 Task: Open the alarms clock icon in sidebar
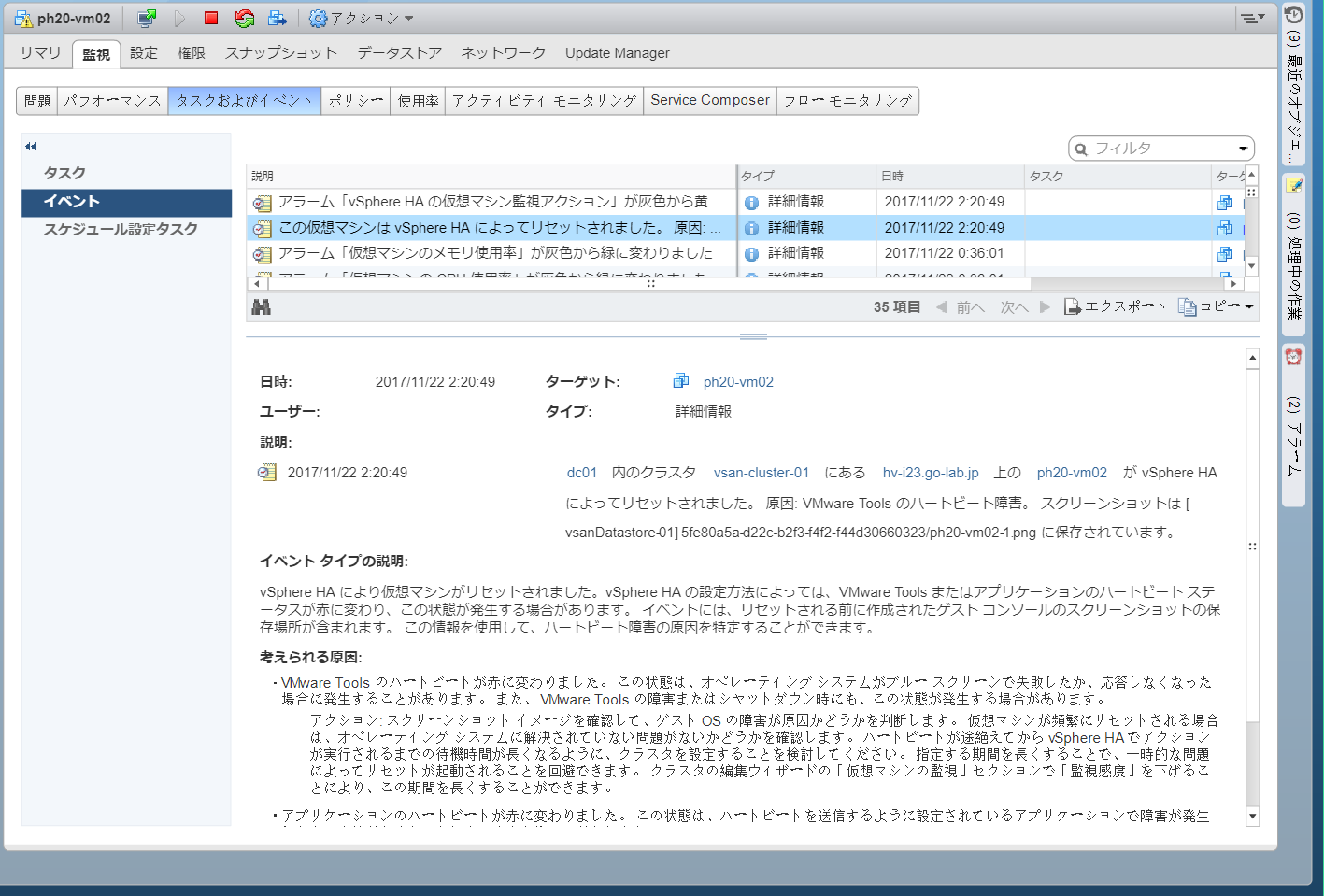(x=1293, y=356)
